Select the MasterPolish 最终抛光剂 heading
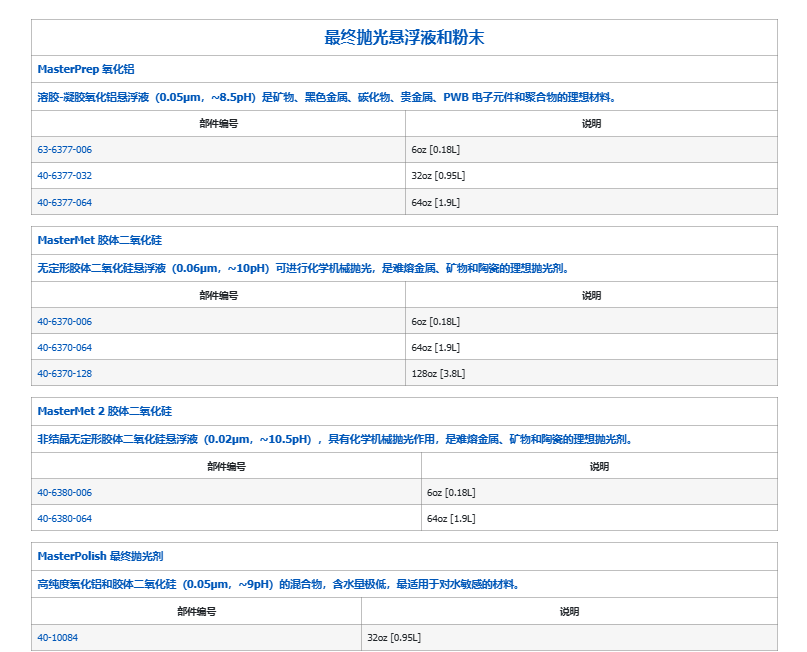The image size is (807, 652). 100,556
